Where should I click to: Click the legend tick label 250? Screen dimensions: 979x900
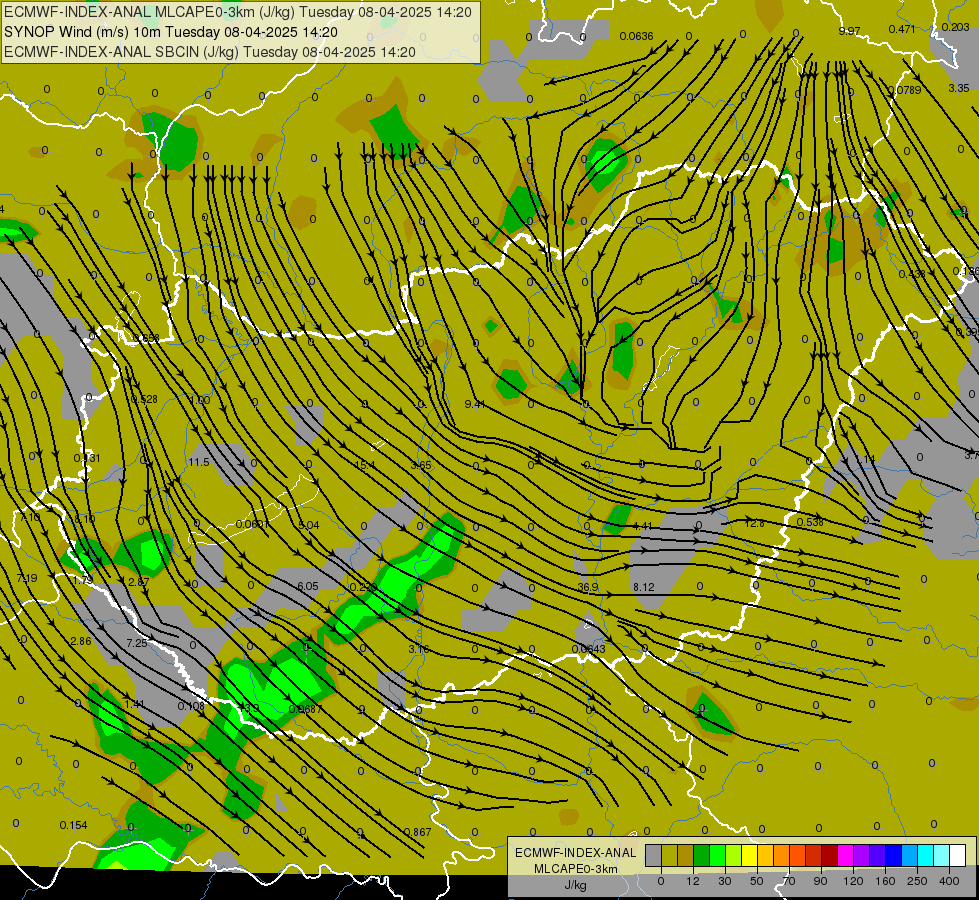pos(917,881)
